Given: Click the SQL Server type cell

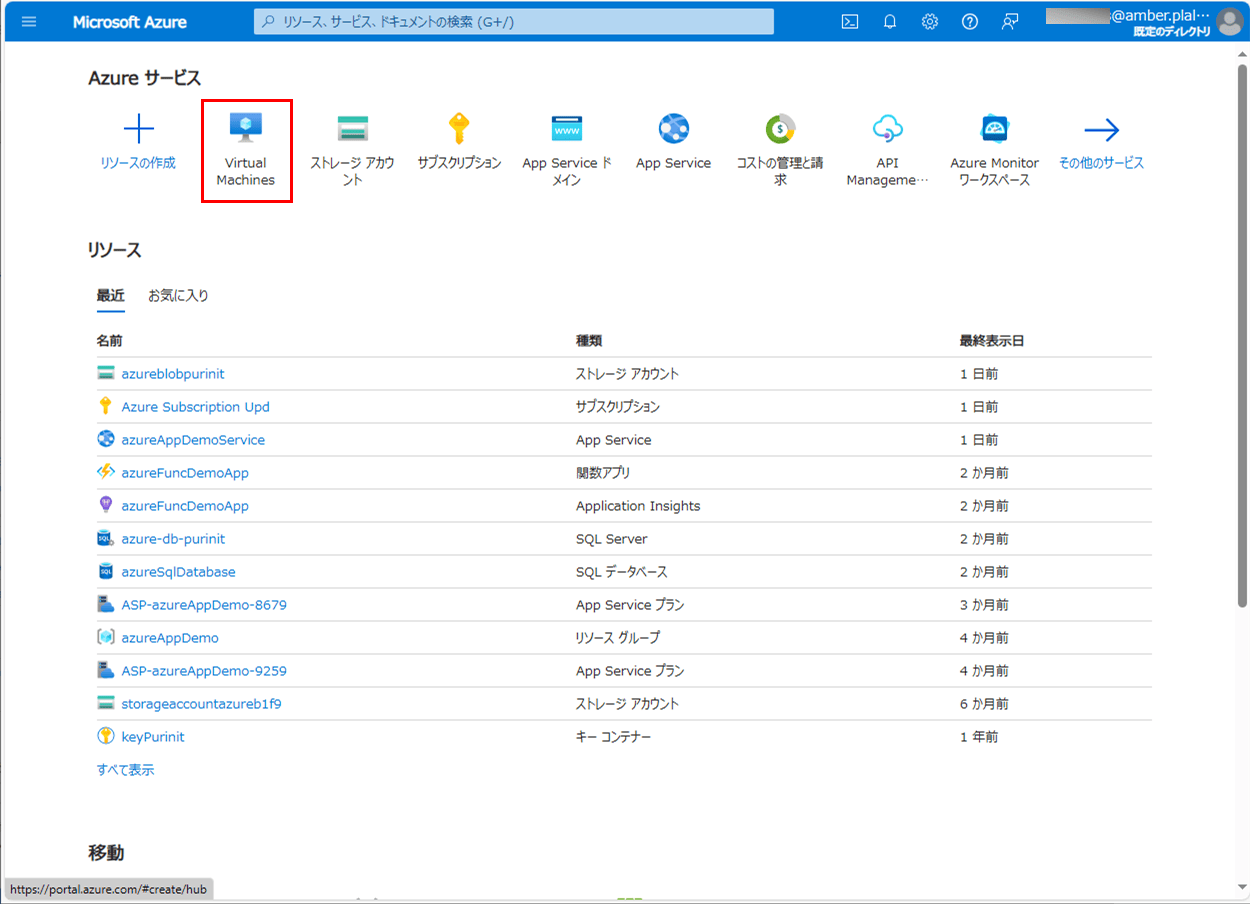Looking at the screenshot, I should click(x=611, y=539).
